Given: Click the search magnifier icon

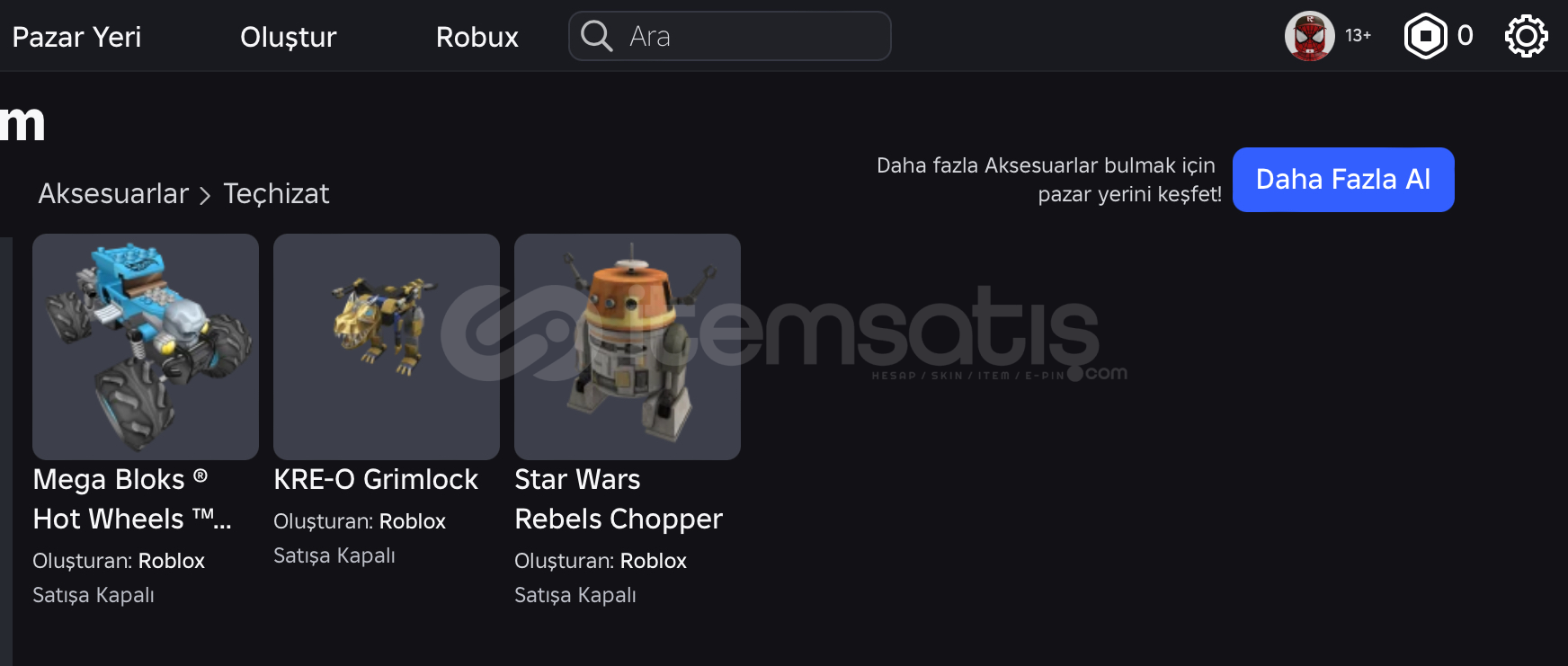Looking at the screenshot, I should point(596,36).
